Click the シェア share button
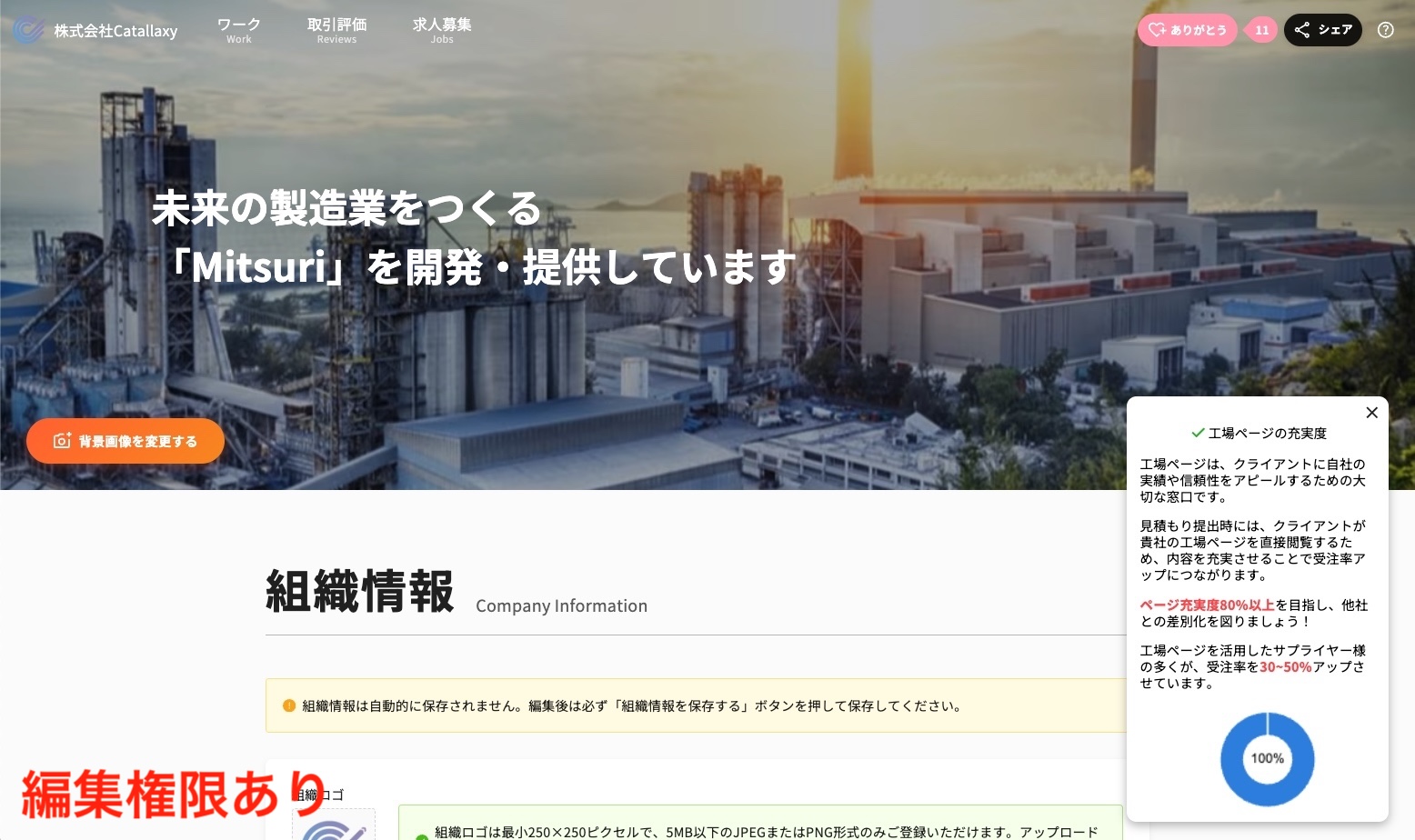The width and height of the screenshot is (1415, 840). tap(1322, 30)
